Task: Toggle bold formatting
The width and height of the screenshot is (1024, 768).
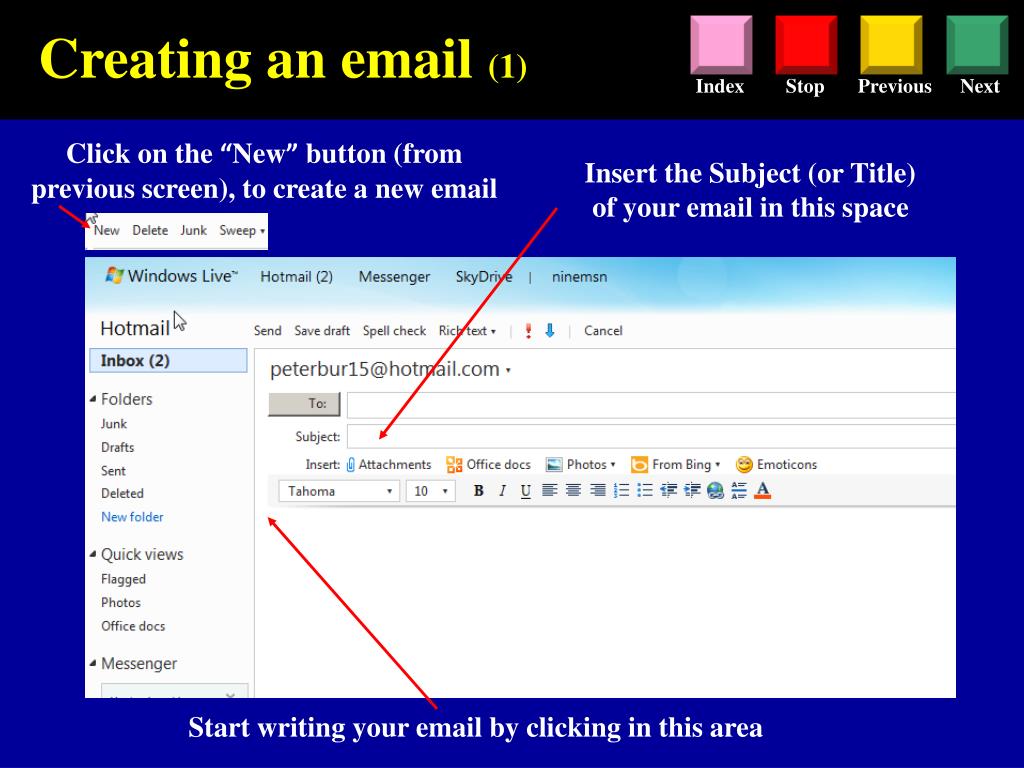Action: (478, 491)
